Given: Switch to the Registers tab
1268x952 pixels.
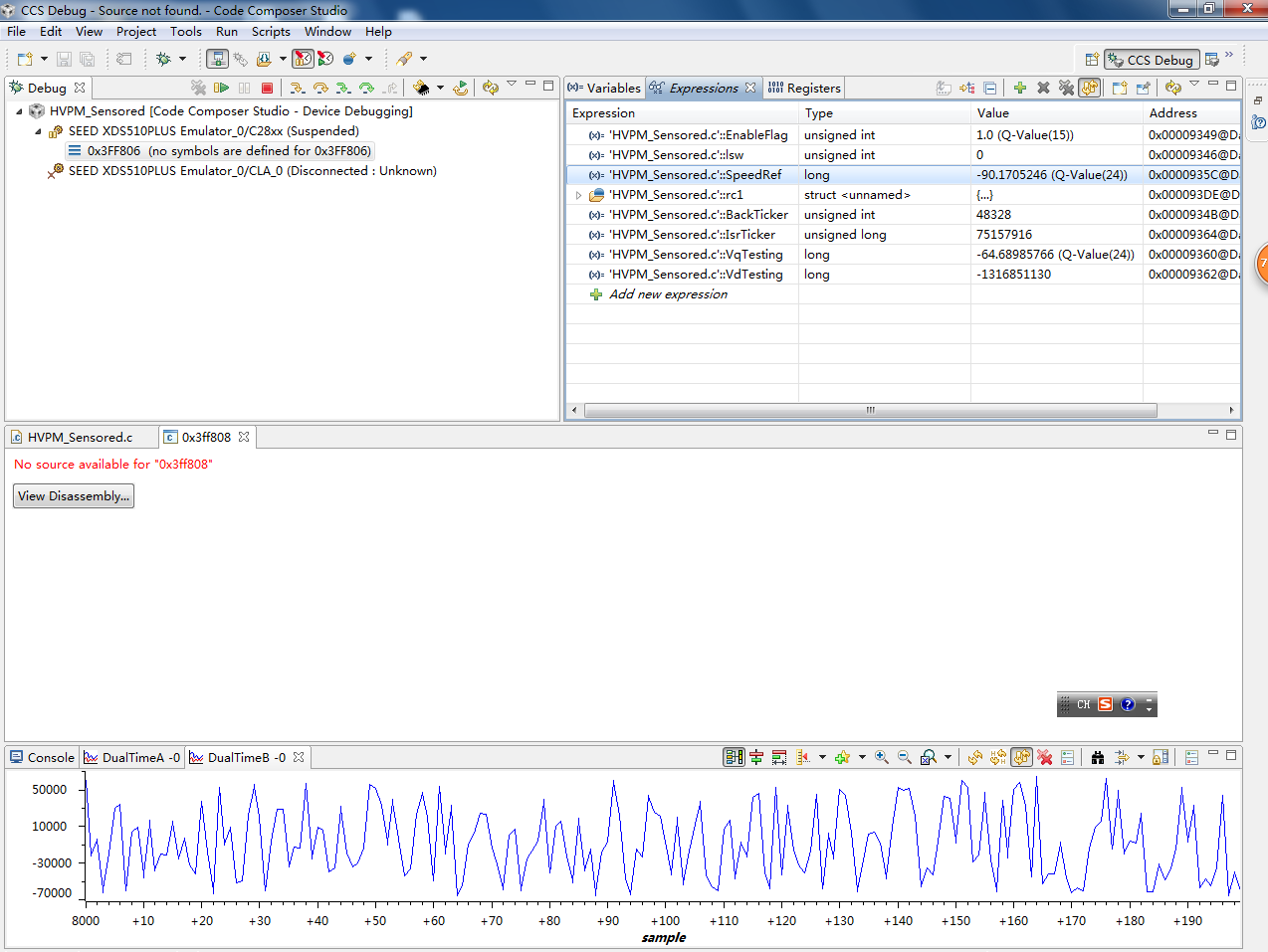Looking at the screenshot, I should tap(805, 88).
